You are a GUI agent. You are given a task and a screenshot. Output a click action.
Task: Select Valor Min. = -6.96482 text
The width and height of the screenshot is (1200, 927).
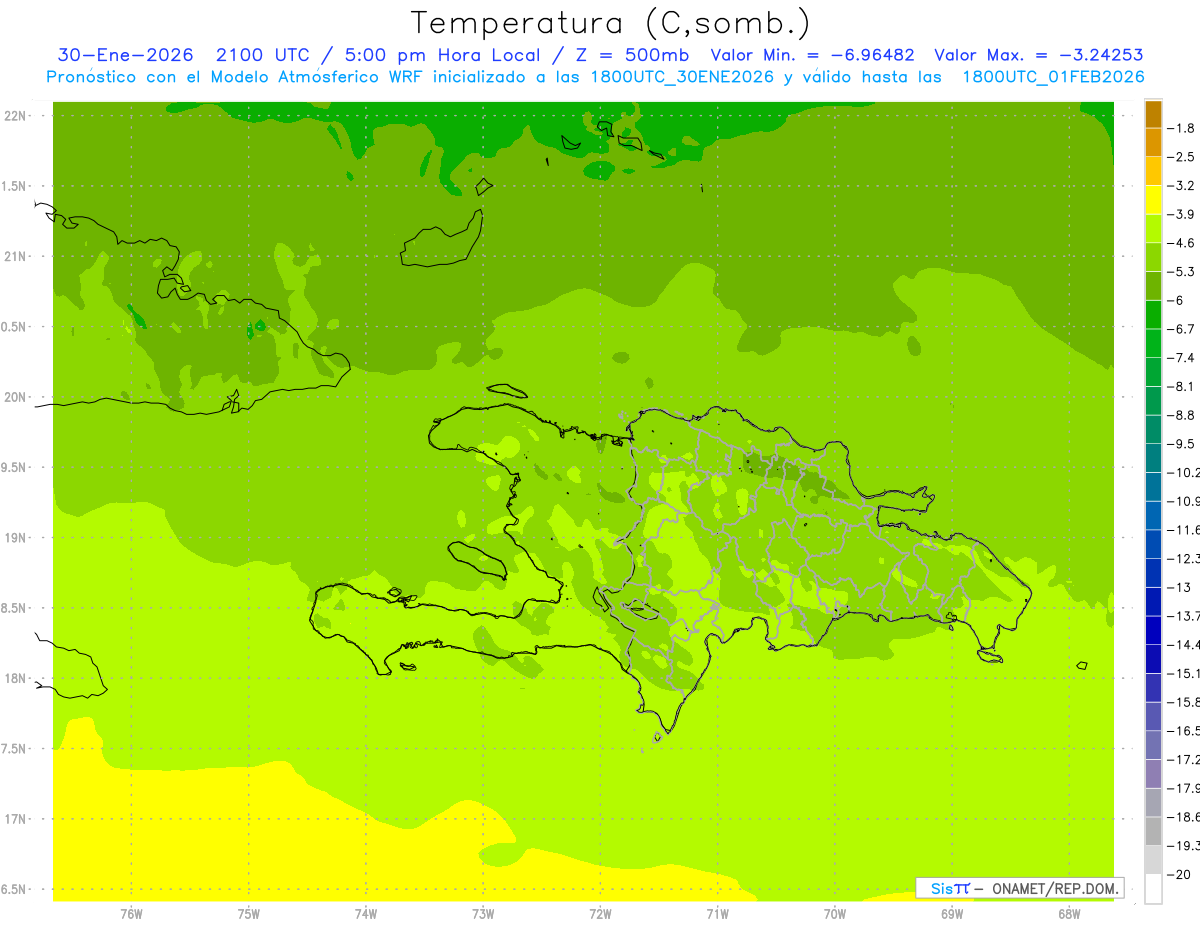(812, 55)
